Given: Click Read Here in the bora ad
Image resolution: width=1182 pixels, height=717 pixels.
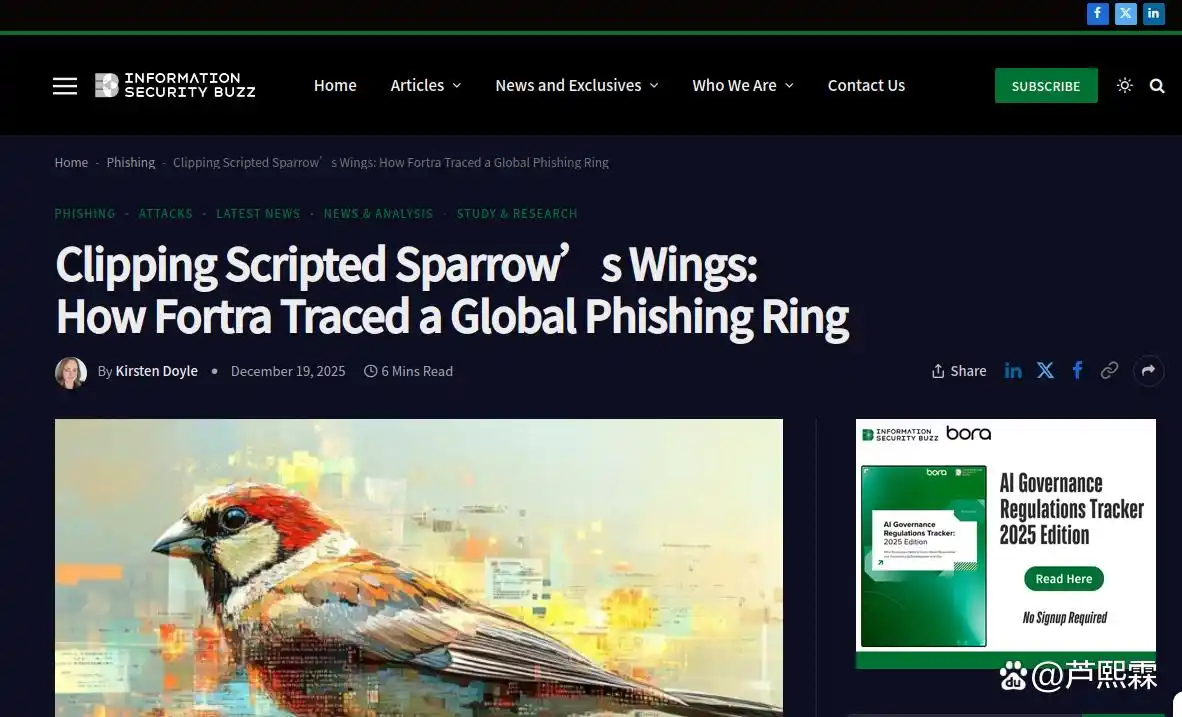Looking at the screenshot, I should tap(1064, 578).
